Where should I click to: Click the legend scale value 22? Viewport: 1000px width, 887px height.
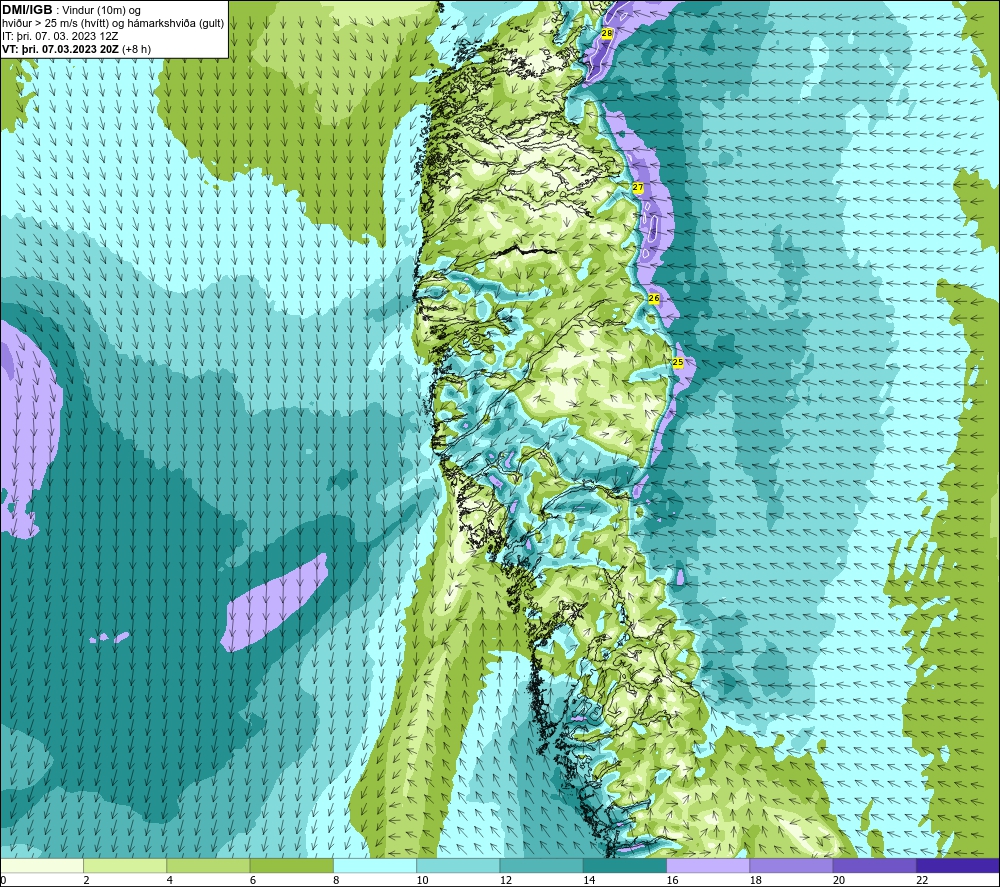[922, 880]
